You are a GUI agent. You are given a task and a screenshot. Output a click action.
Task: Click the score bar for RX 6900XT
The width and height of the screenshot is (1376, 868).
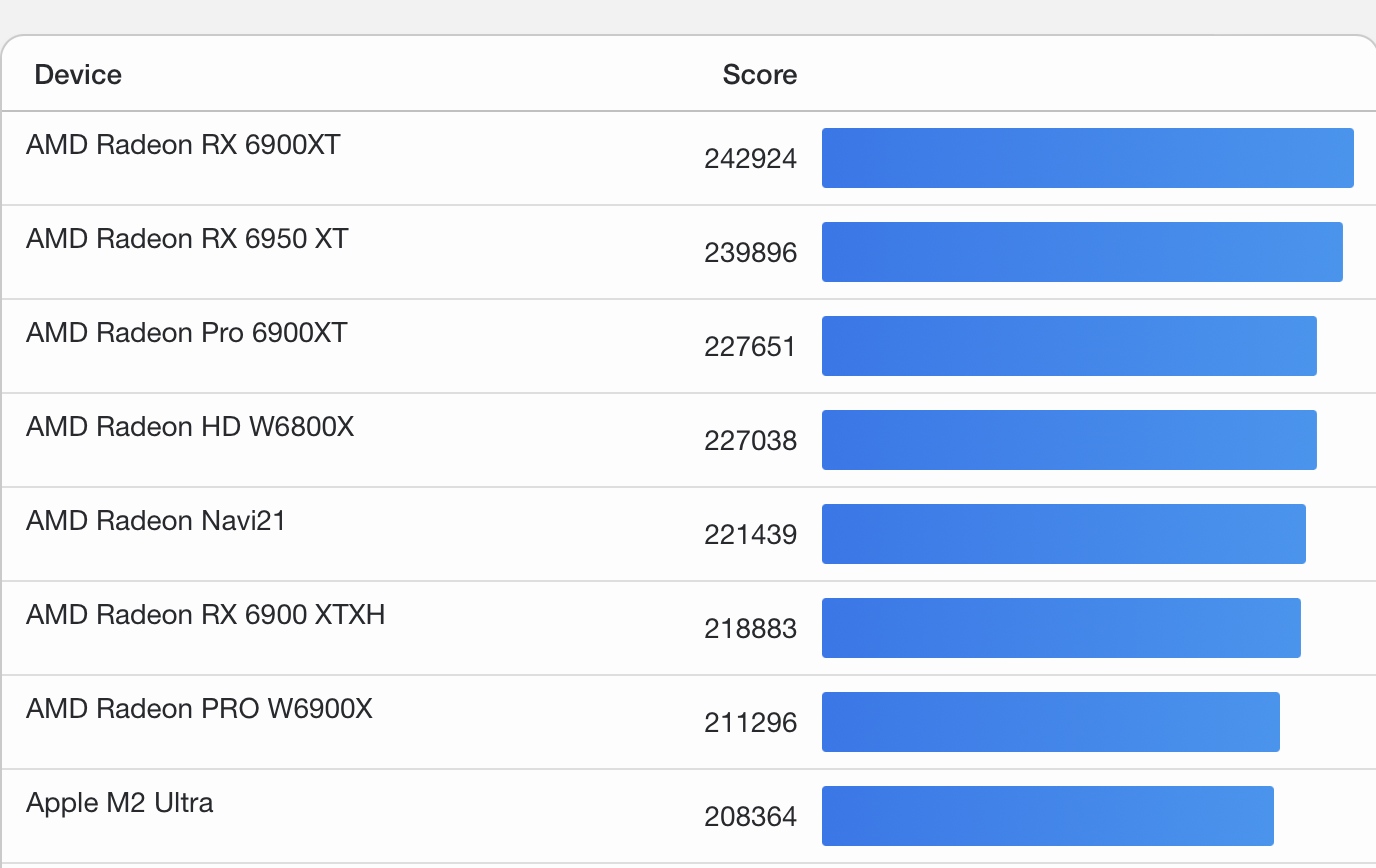1088,158
